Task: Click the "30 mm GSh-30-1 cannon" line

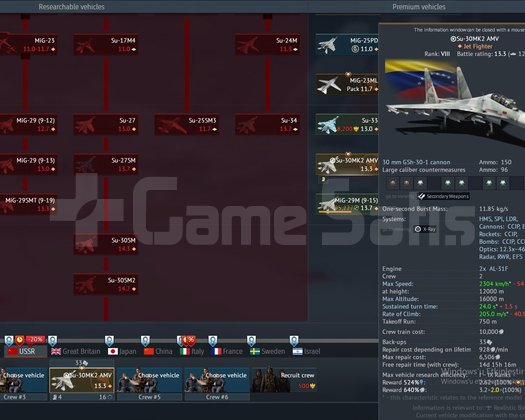Action: coord(416,162)
